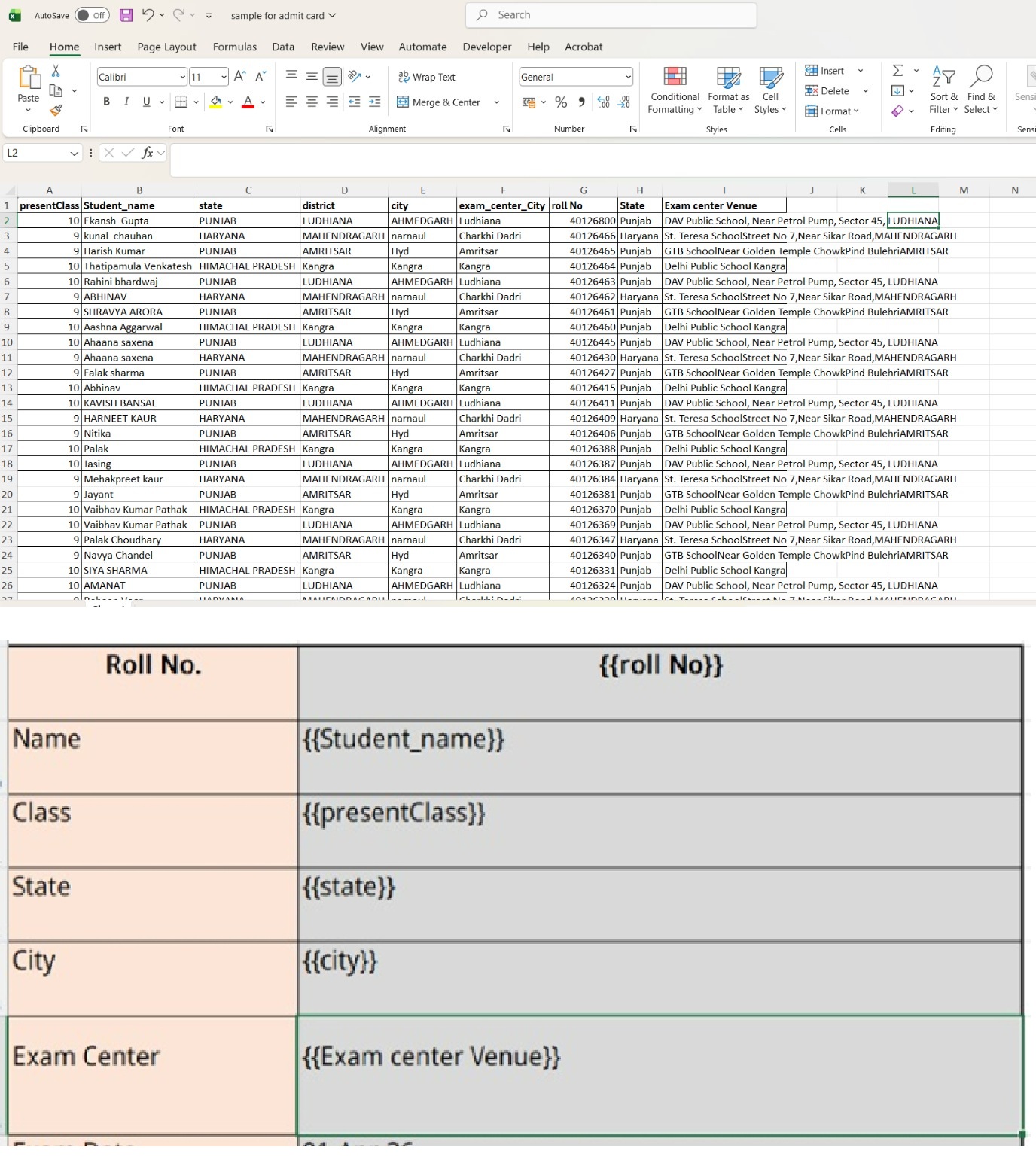This screenshot has width=1036, height=1172.
Task: Open Sort & Filter menu
Action: point(943,90)
